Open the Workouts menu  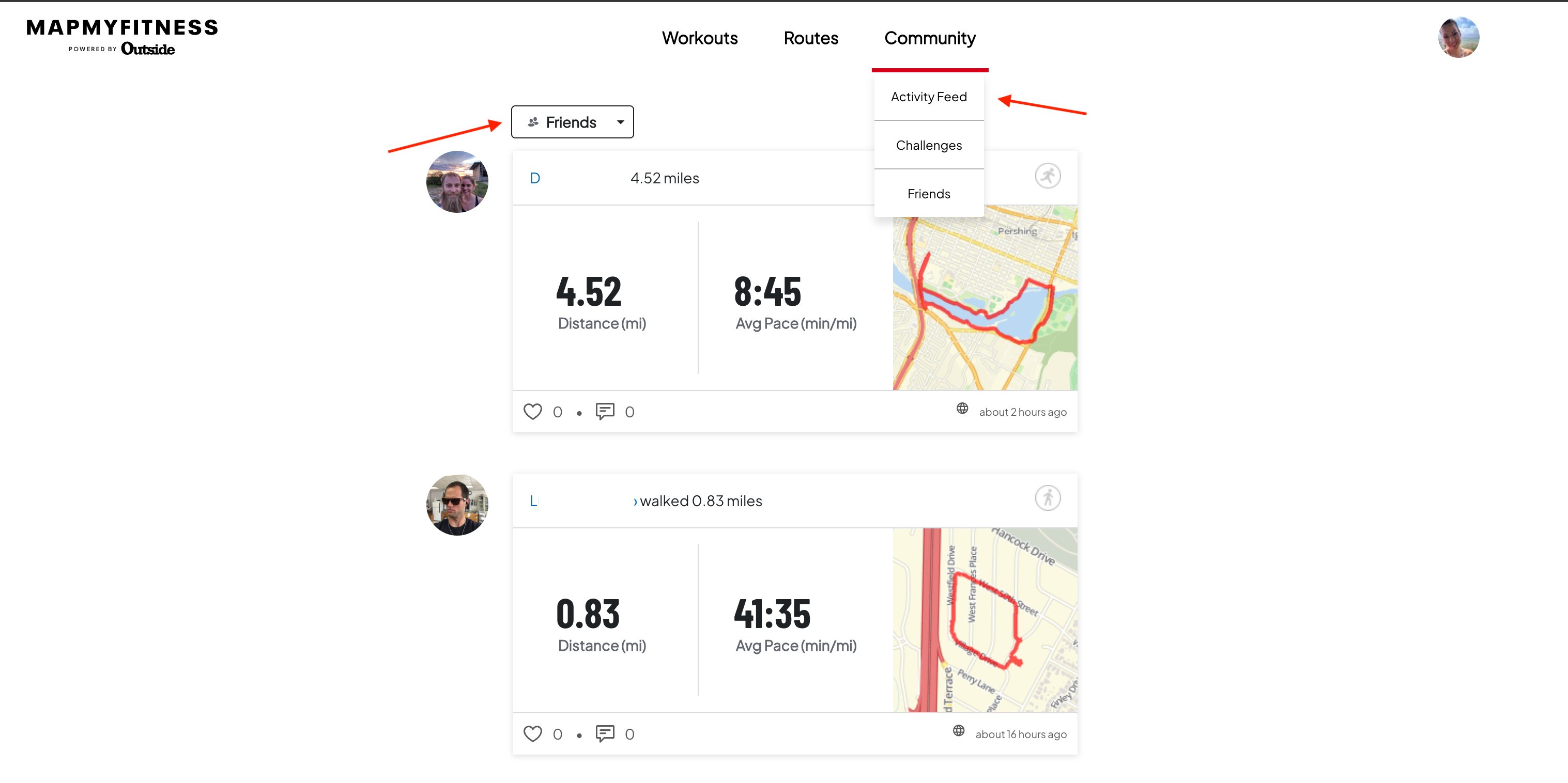click(x=699, y=38)
